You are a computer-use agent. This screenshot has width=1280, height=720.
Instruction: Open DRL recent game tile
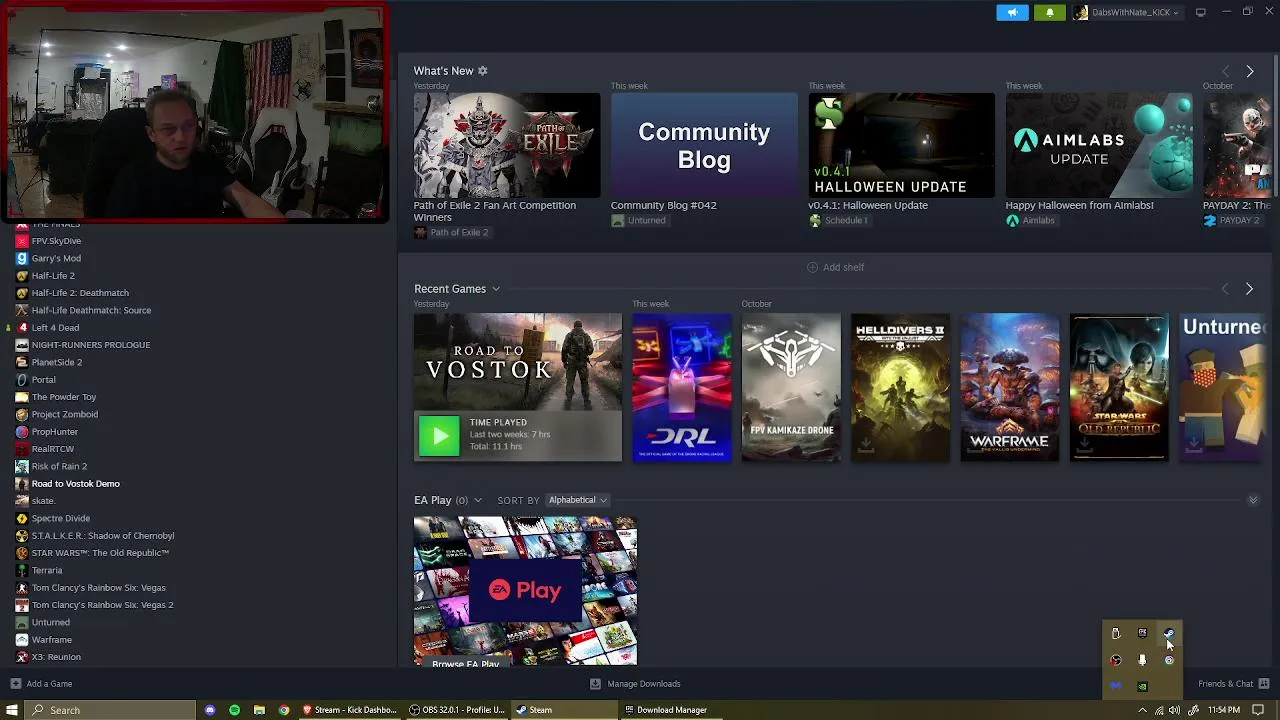tap(682, 388)
